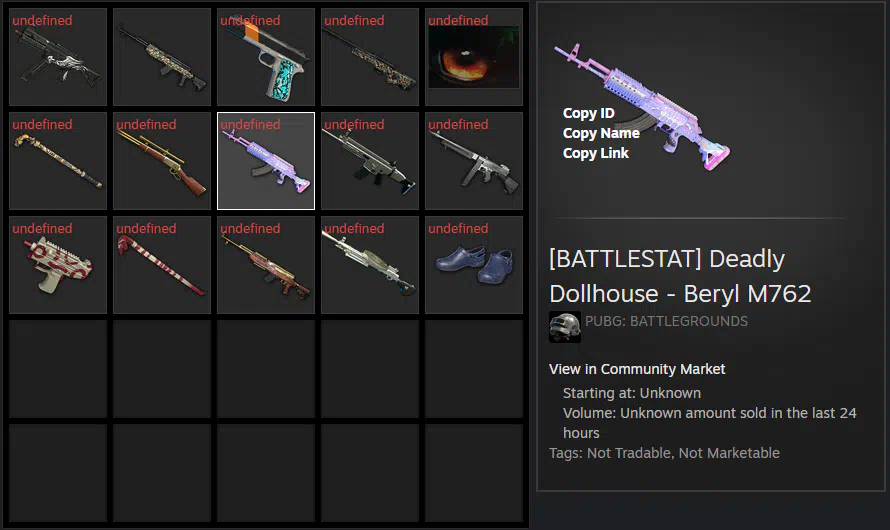Open the PUBG: BATTLEGROUNDS game link
The image size is (890, 530).
pos(666,321)
